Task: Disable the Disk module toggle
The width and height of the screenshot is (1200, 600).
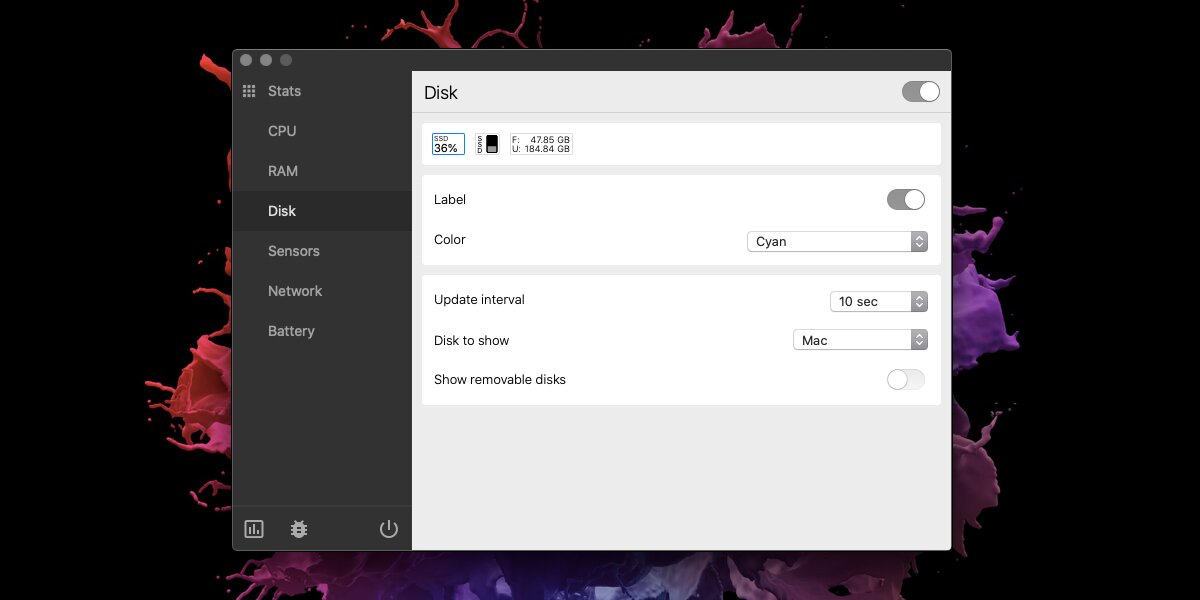Action: 919,91
